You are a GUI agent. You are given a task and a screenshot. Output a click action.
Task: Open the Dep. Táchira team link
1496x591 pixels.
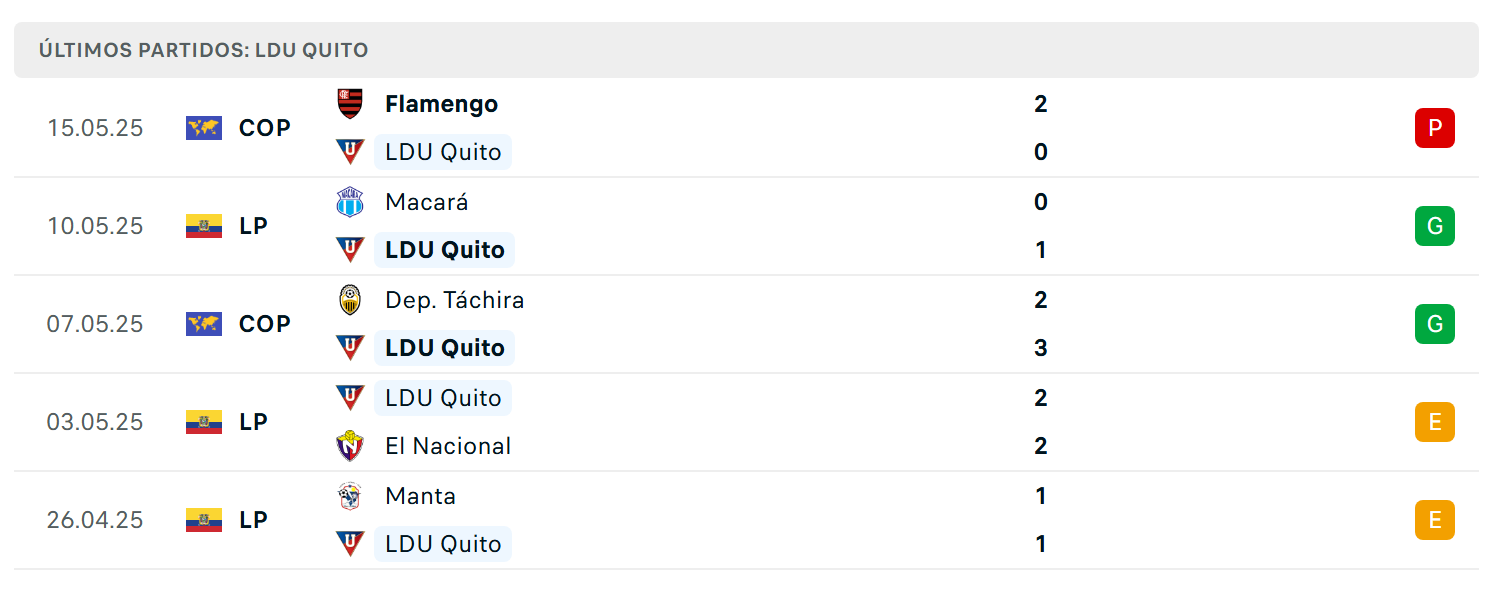tap(454, 300)
